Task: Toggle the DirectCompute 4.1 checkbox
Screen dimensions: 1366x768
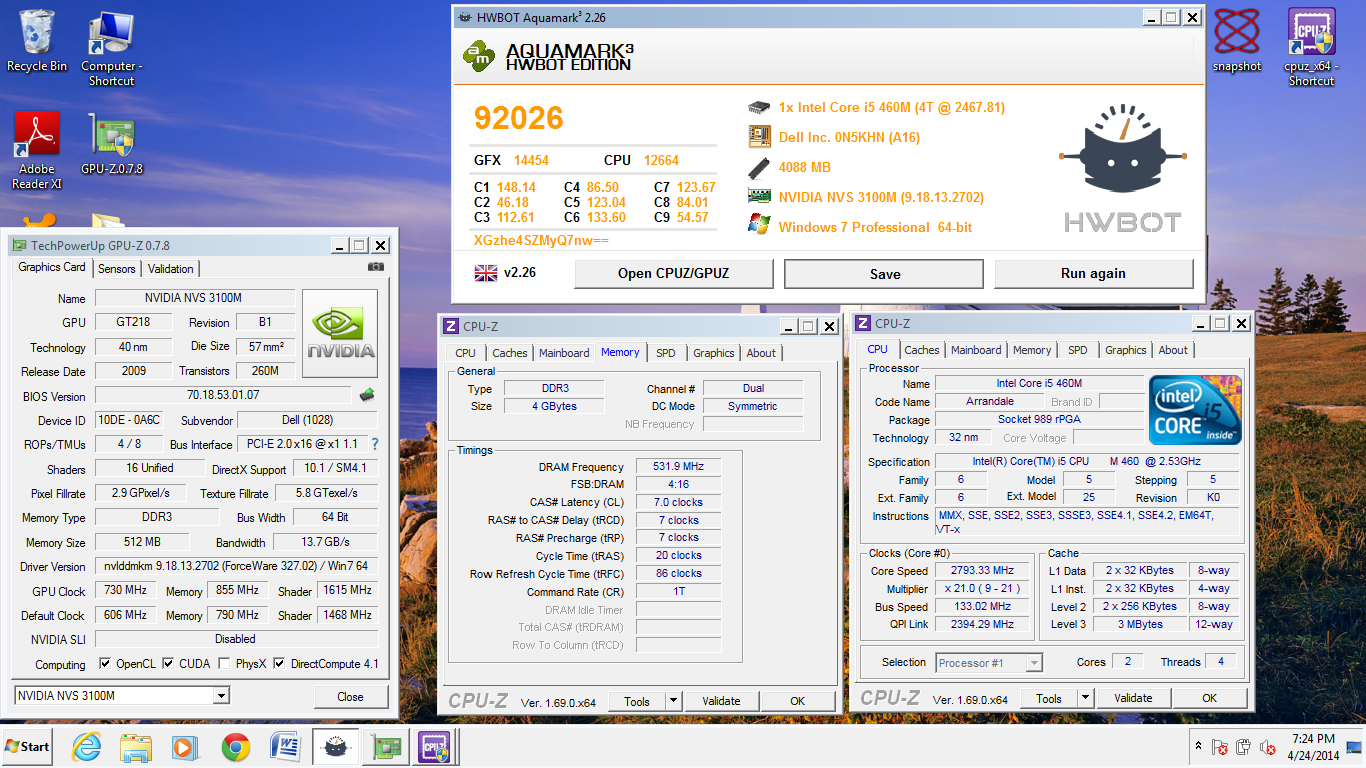Action: [x=279, y=663]
